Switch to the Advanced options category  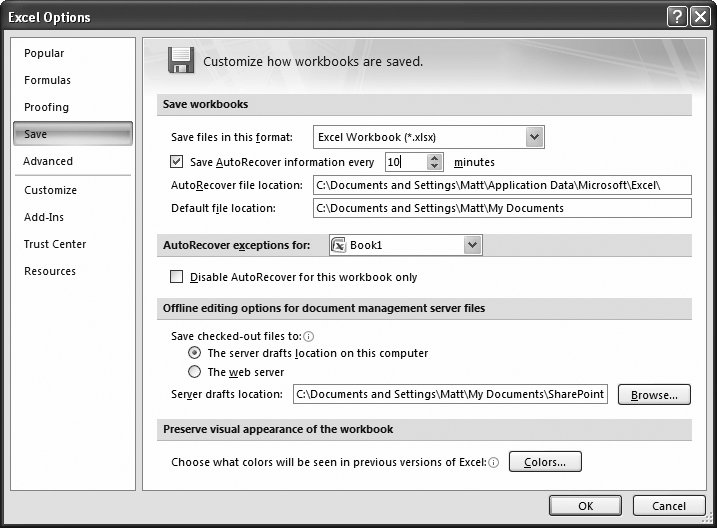click(x=48, y=161)
